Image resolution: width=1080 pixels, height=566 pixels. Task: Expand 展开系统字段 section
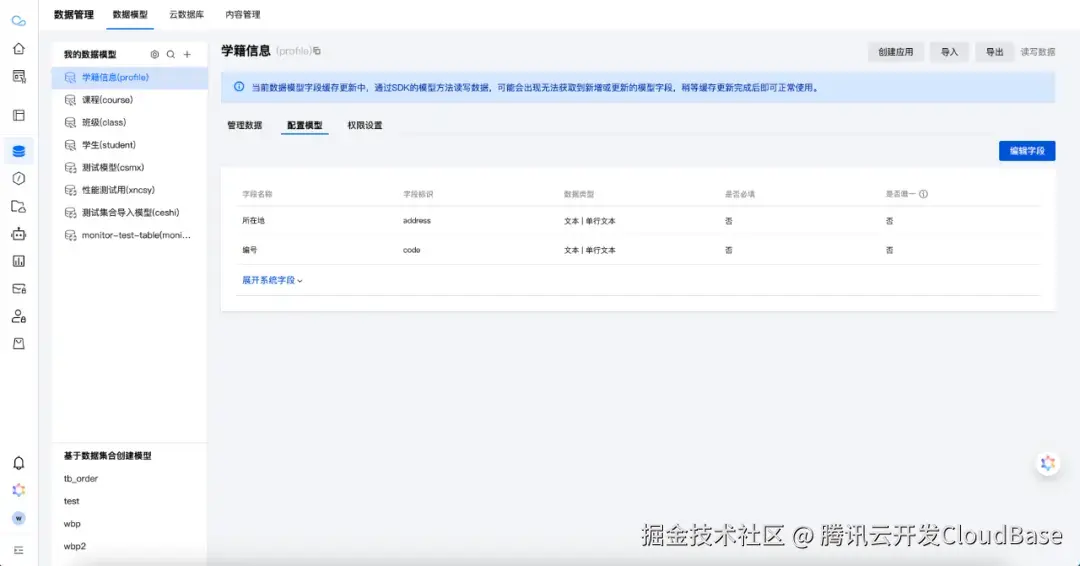tap(272, 280)
